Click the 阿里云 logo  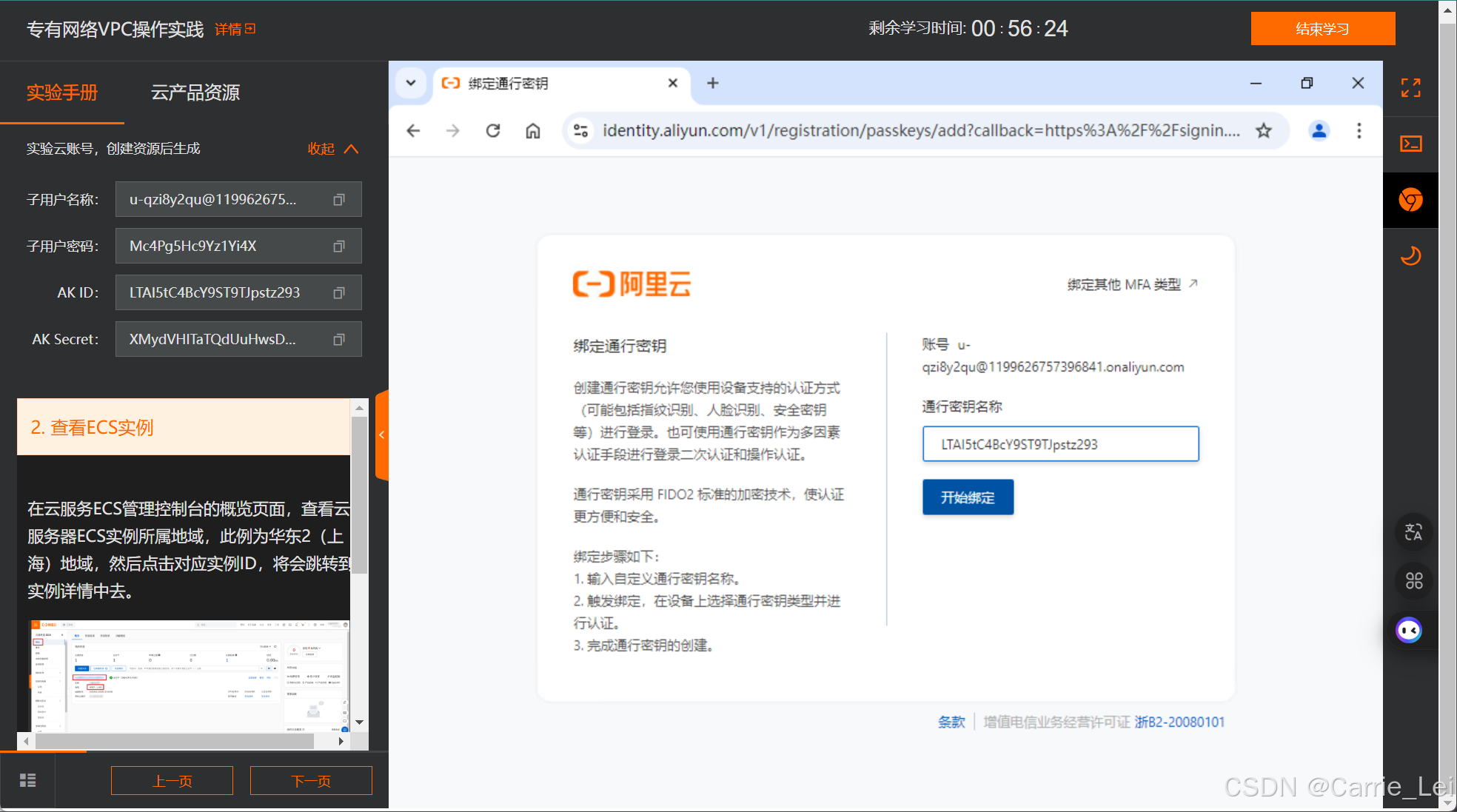click(x=632, y=284)
